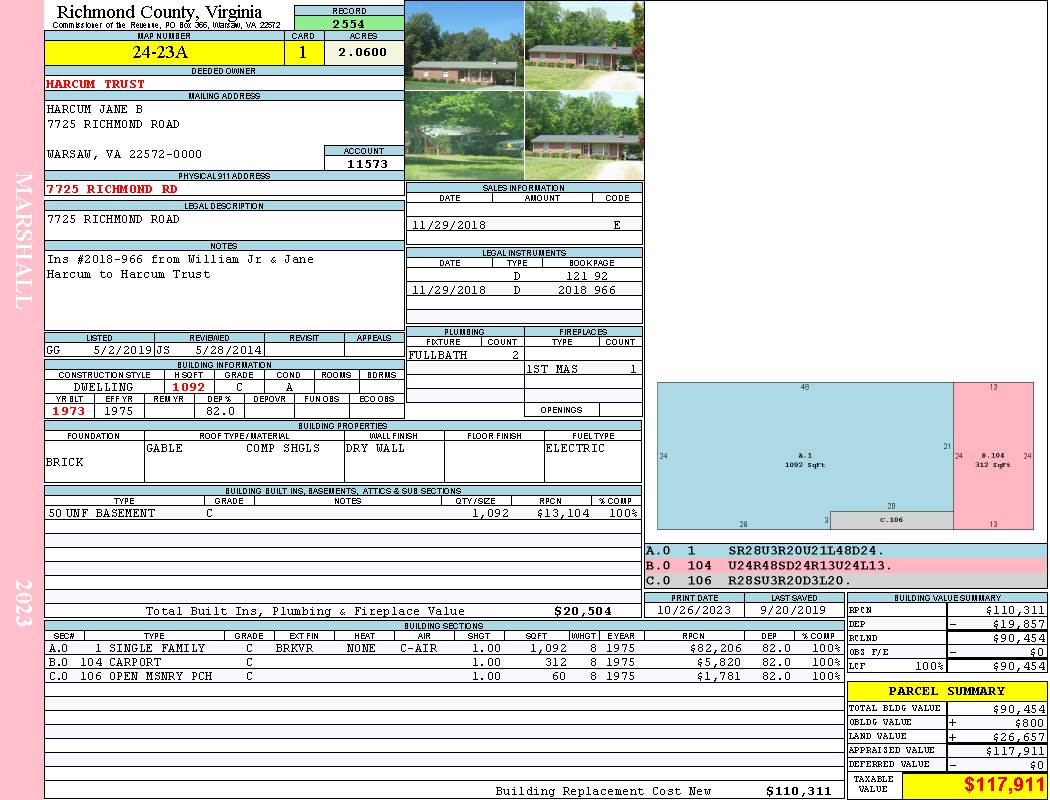Click the HARCUM TRUST deeded owner name
The width and height of the screenshot is (1050, 800).
pos(96,84)
